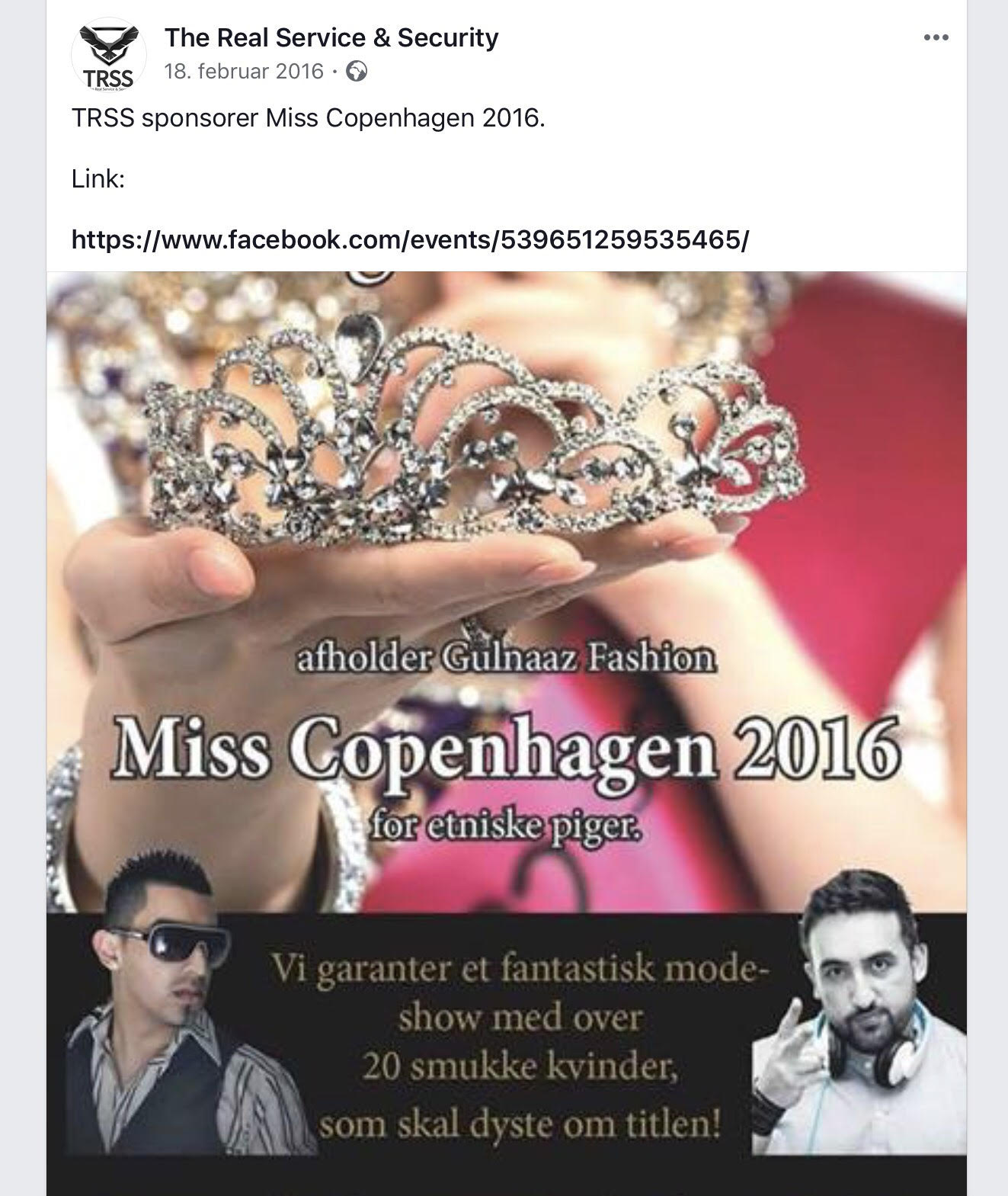Open the three-dot post options menu

point(936,37)
